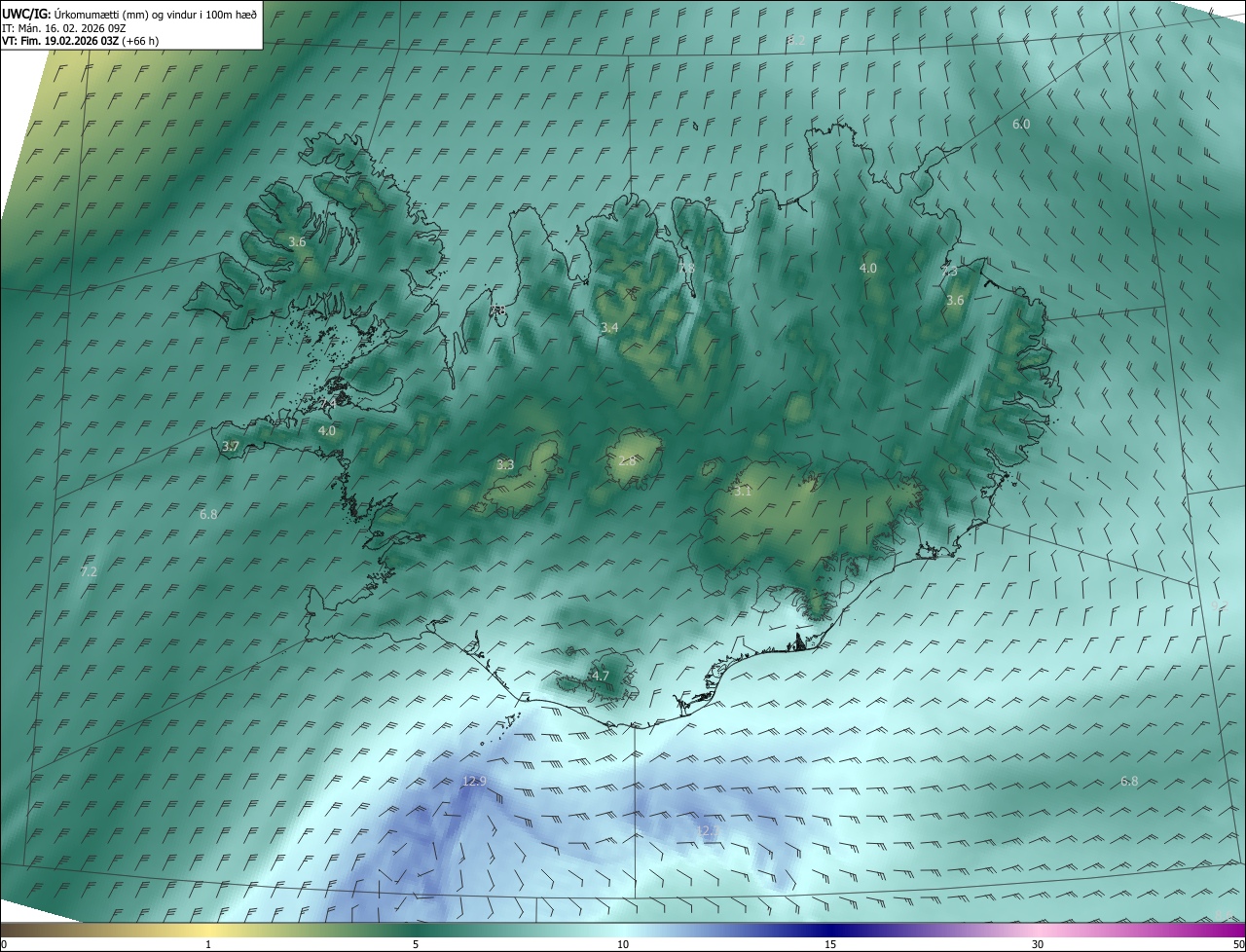The height and width of the screenshot is (952, 1246).
Task: Click the 3.7 value label
Action: point(231,446)
